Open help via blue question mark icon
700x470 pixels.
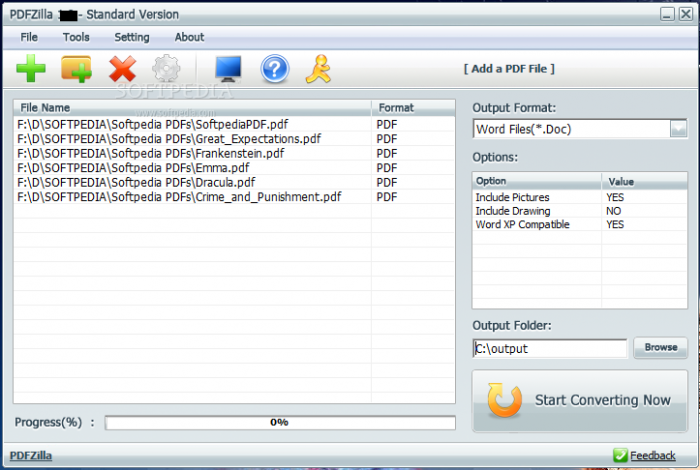tap(275, 69)
